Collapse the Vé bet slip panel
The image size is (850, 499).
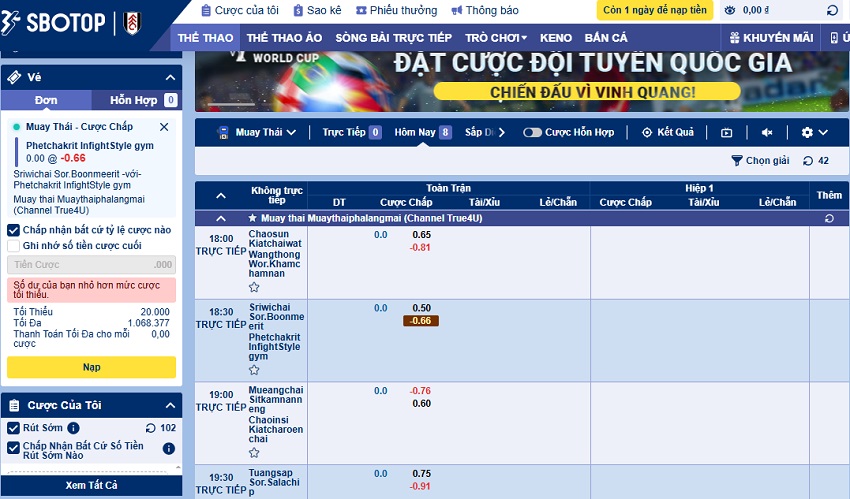click(170, 77)
